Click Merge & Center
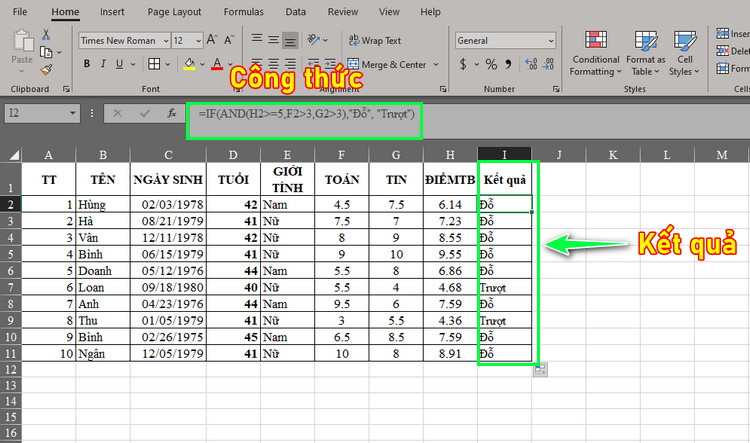 pyautogui.click(x=386, y=64)
